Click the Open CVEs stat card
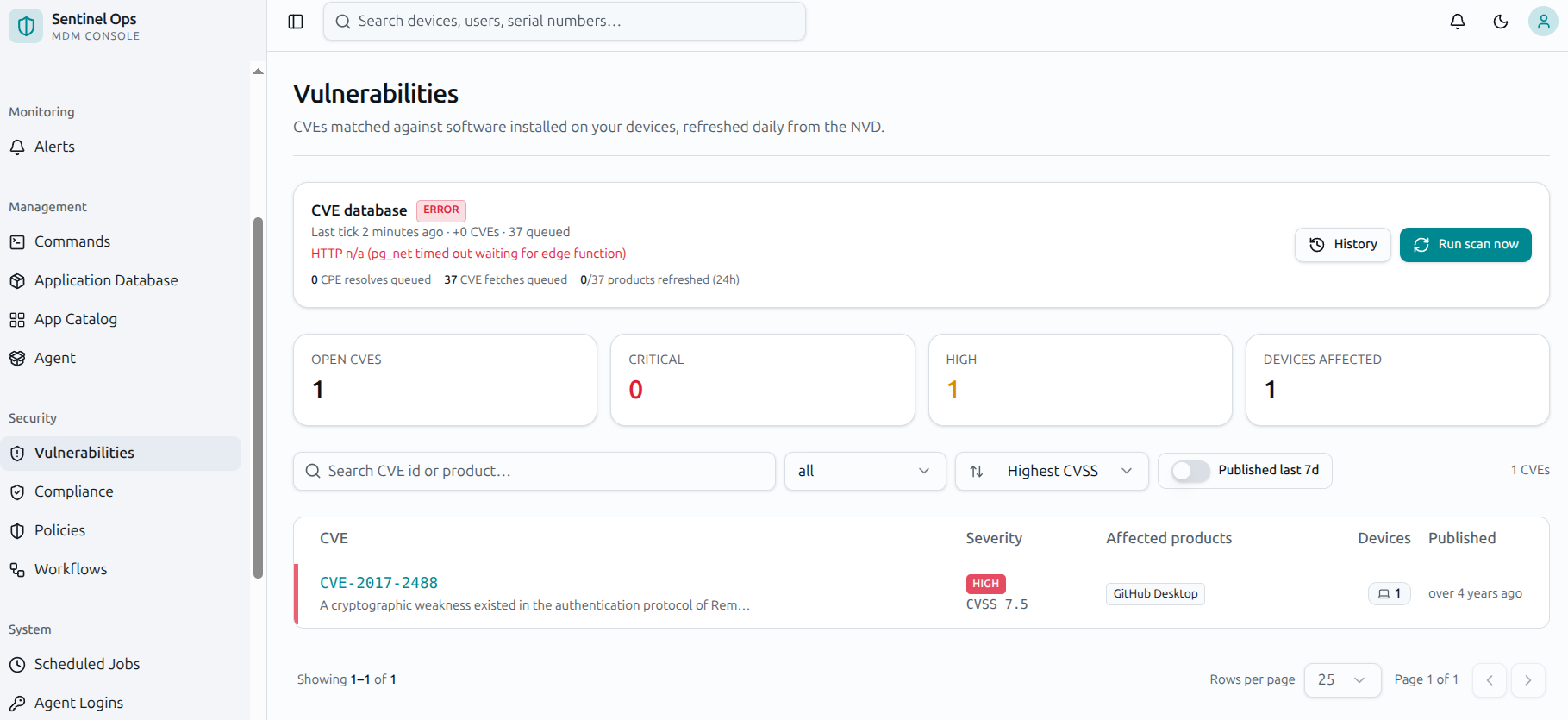Screen dimensions: 1568x720 (x=445, y=379)
